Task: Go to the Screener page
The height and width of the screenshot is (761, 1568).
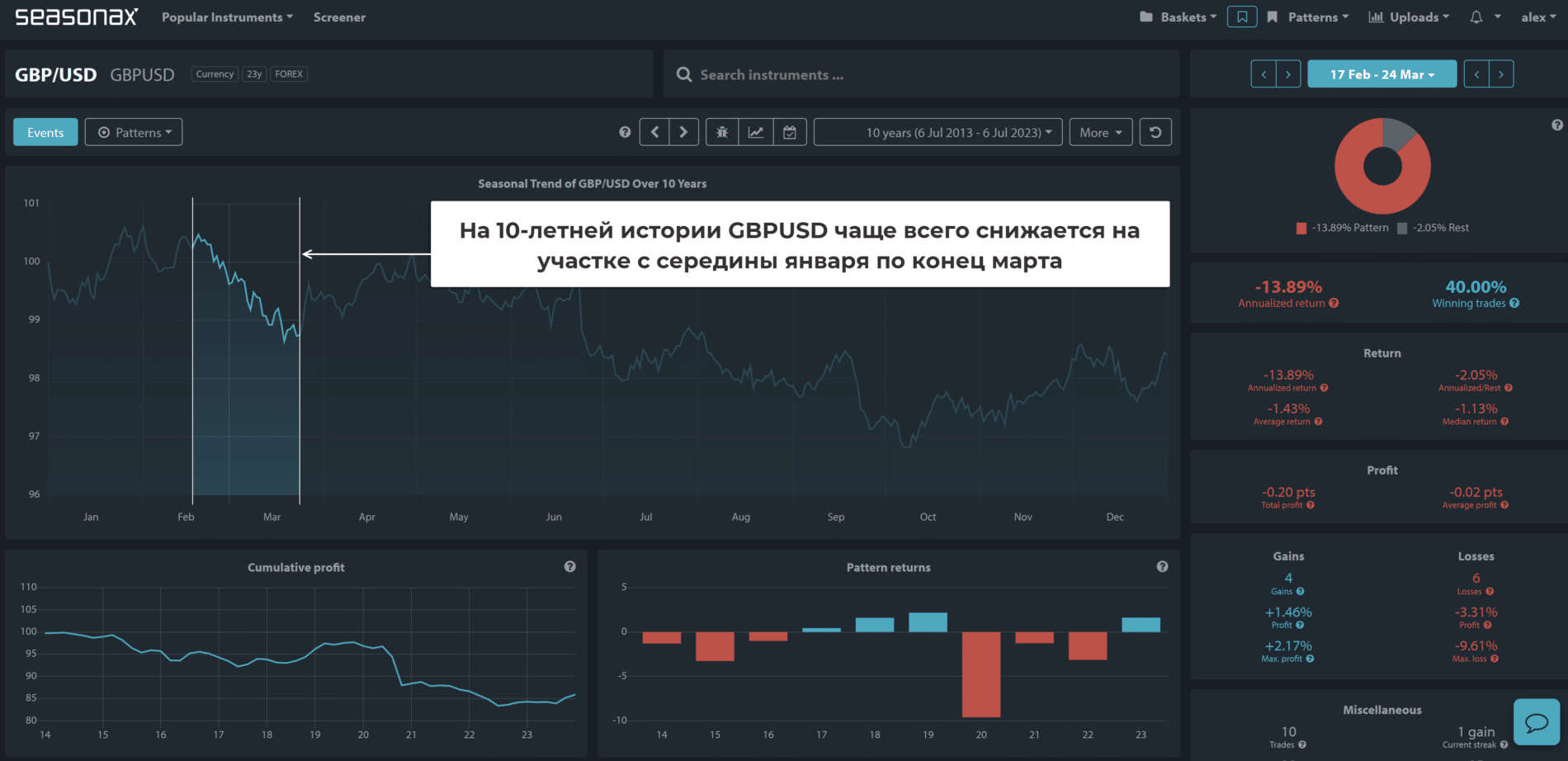Action: [339, 17]
